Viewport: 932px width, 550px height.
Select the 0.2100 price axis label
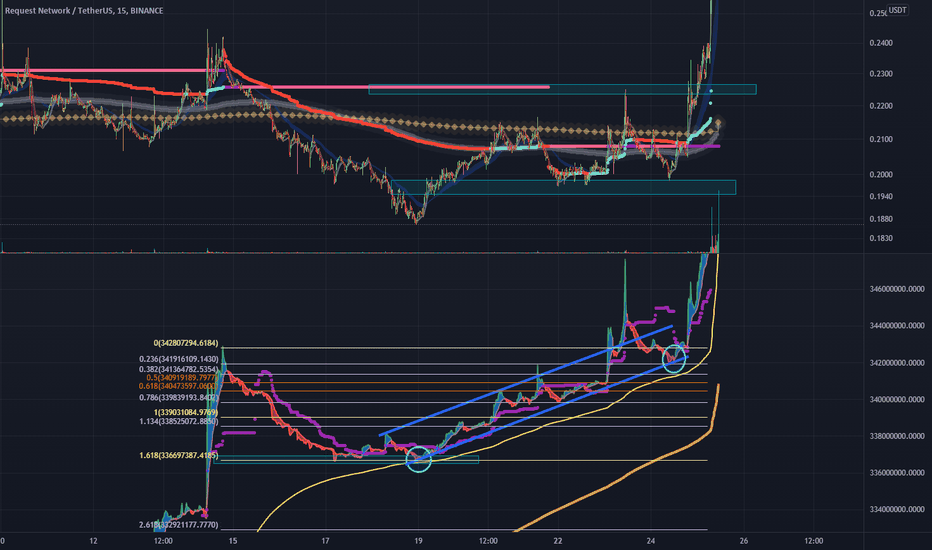pyautogui.click(x=881, y=140)
